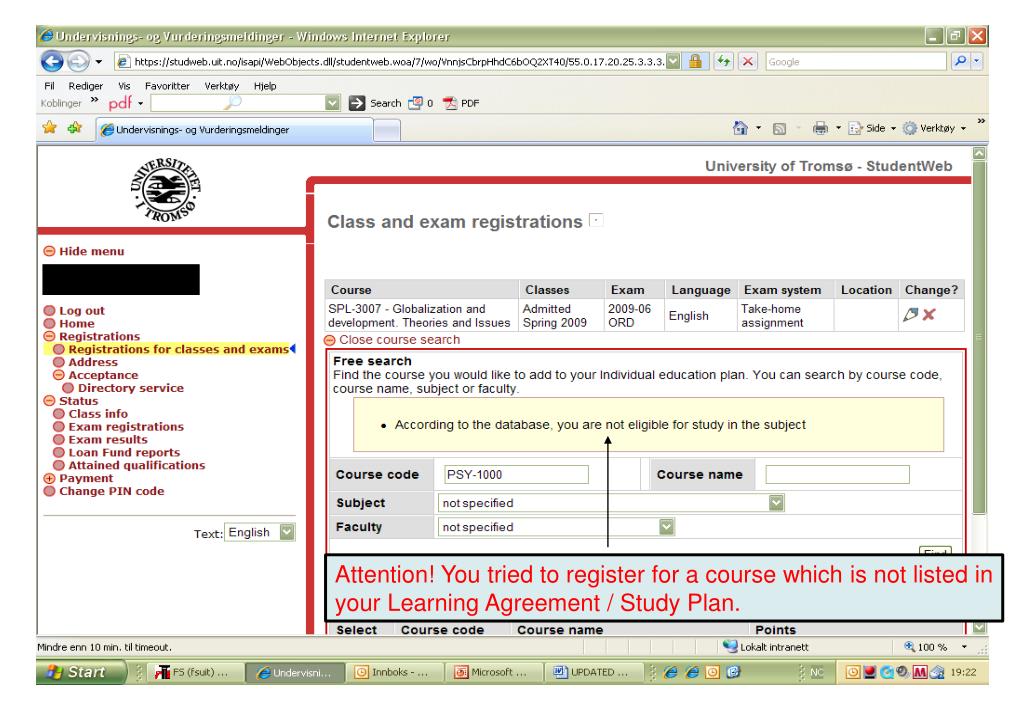1023x708 pixels.
Task: Open the Vis menu
Action: [124, 86]
